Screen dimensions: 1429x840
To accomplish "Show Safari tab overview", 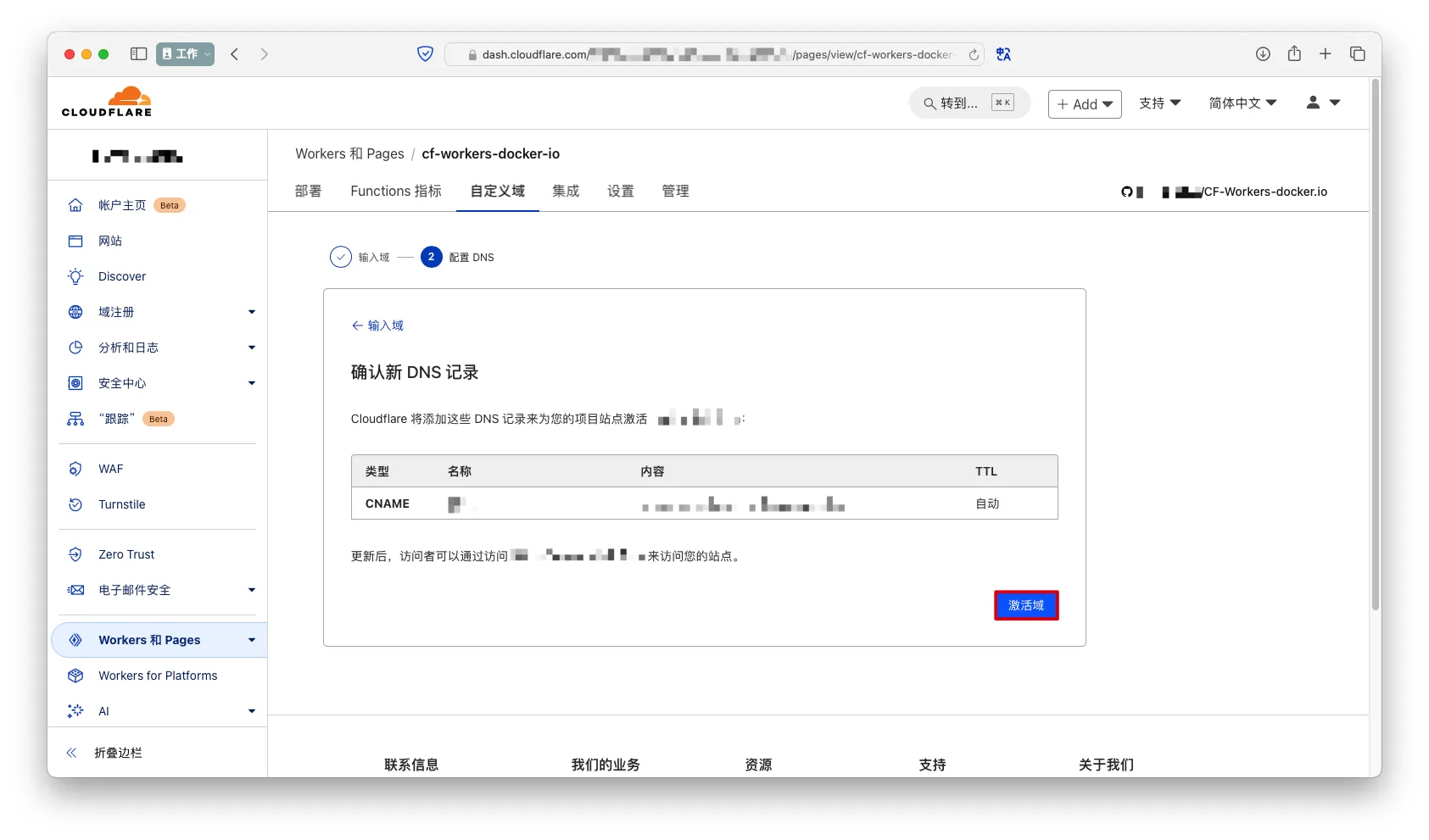I will point(1358,54).
